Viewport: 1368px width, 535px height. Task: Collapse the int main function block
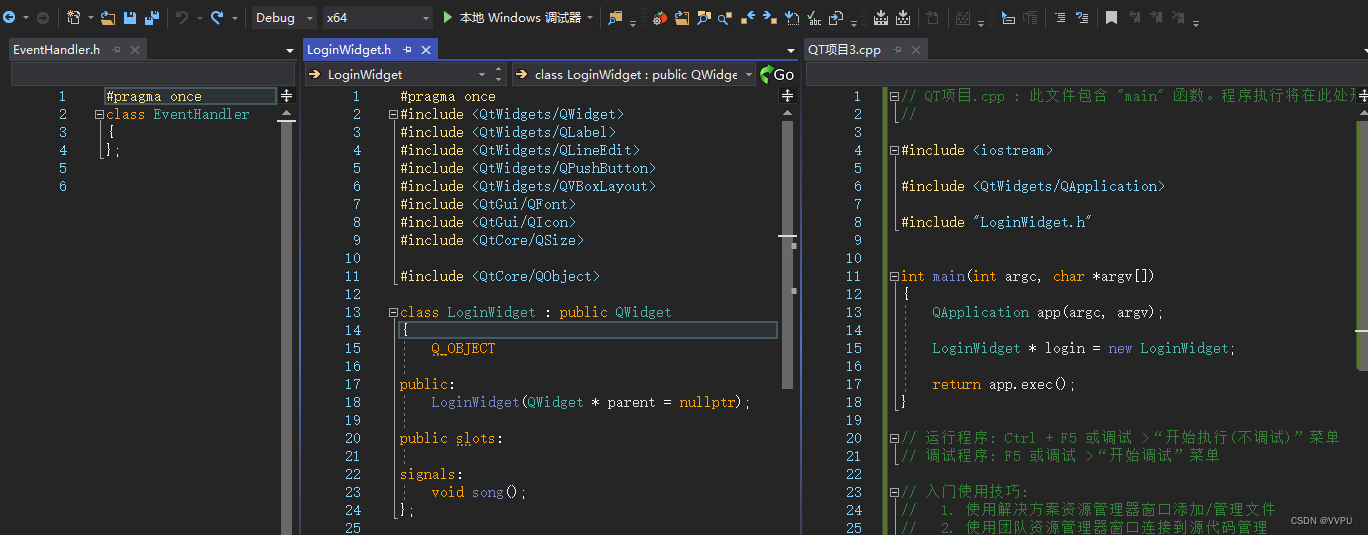894,277
